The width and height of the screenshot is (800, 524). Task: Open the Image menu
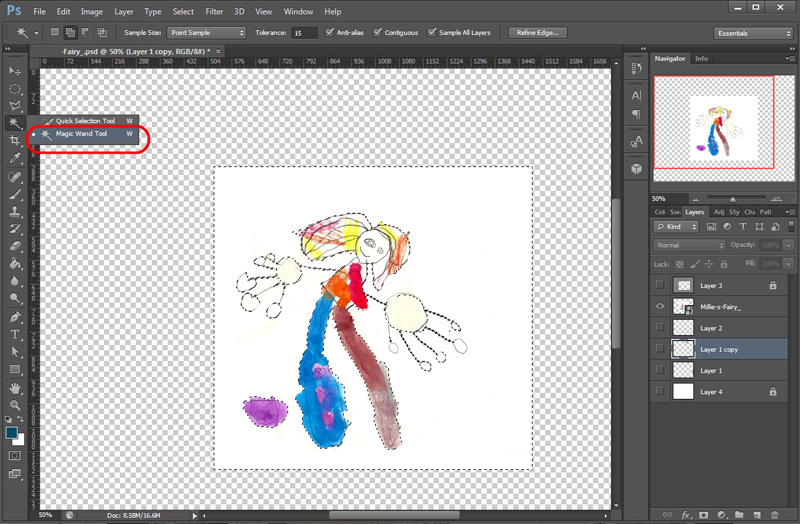click(x=92, y=11)
